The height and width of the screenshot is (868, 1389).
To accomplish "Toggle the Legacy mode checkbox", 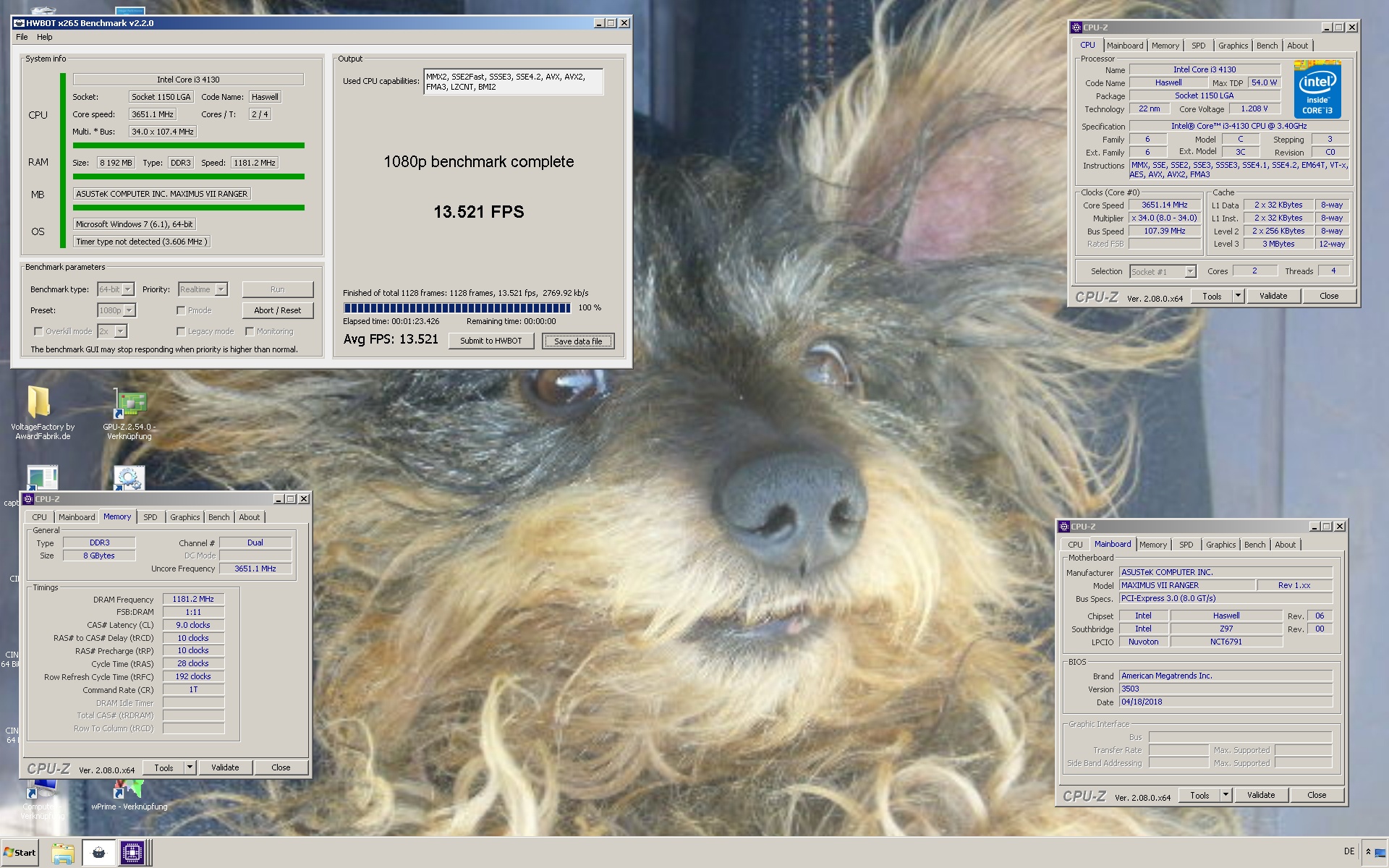I will coord(181,331).
